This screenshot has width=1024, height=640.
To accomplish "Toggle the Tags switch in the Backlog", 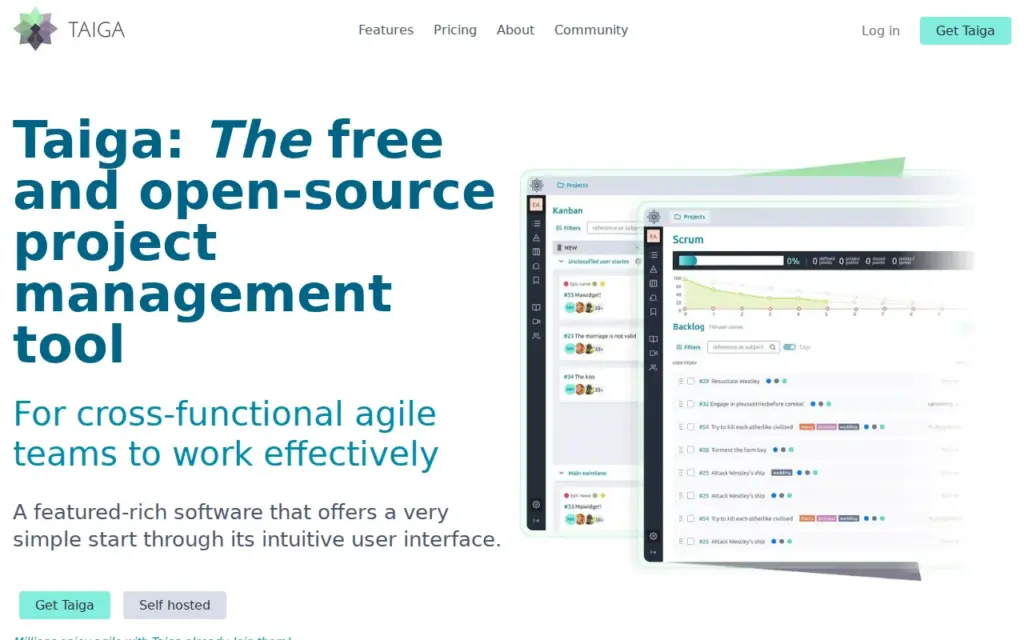I will tap(790, 347).
